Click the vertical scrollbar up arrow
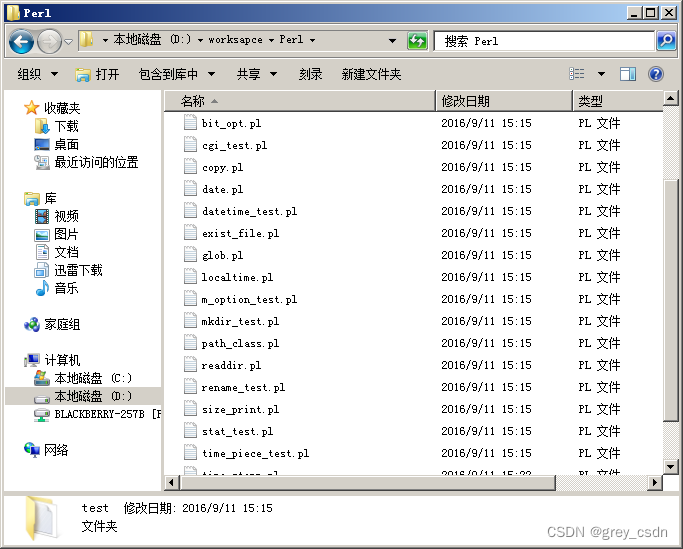The image size is (683, 549). tap(670, 98)
